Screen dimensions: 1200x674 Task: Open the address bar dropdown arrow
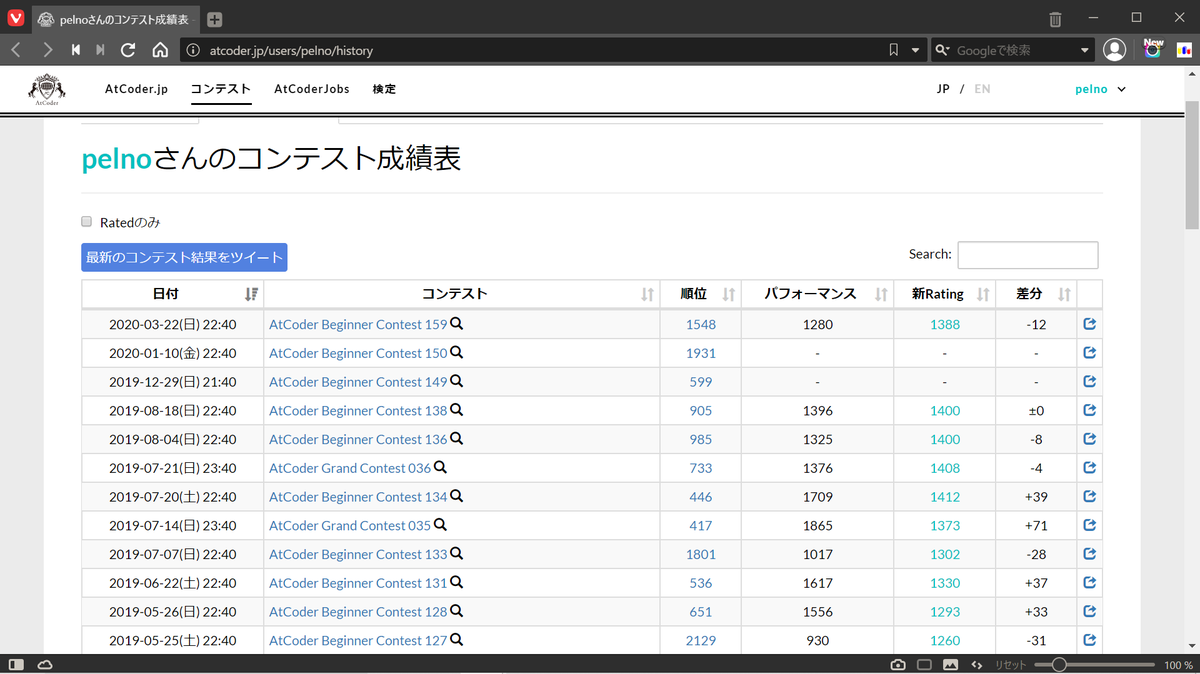point(916,50)
